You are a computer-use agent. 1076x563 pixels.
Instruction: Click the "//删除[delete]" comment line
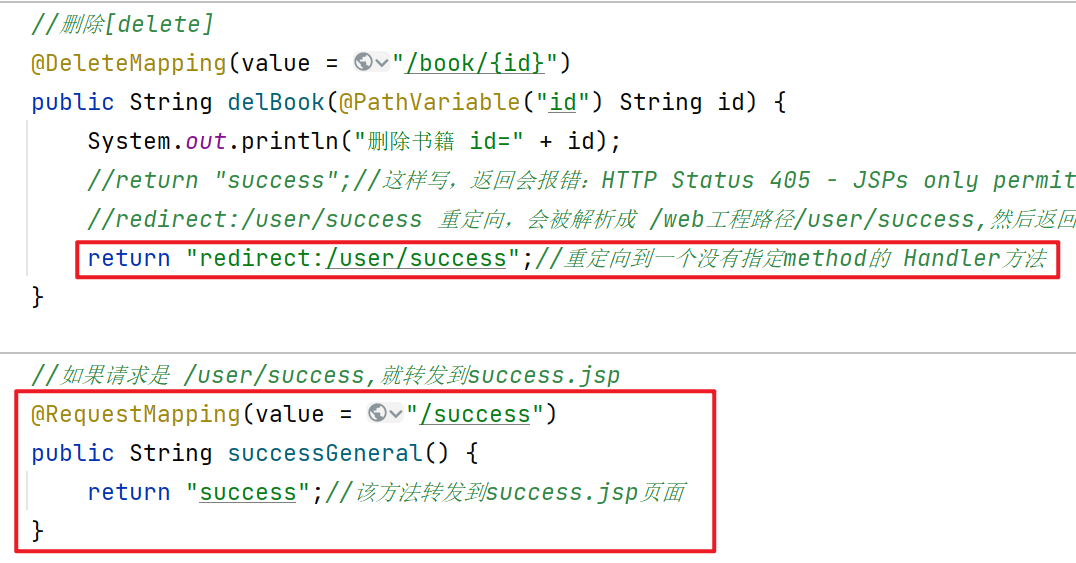pos(122,24)
